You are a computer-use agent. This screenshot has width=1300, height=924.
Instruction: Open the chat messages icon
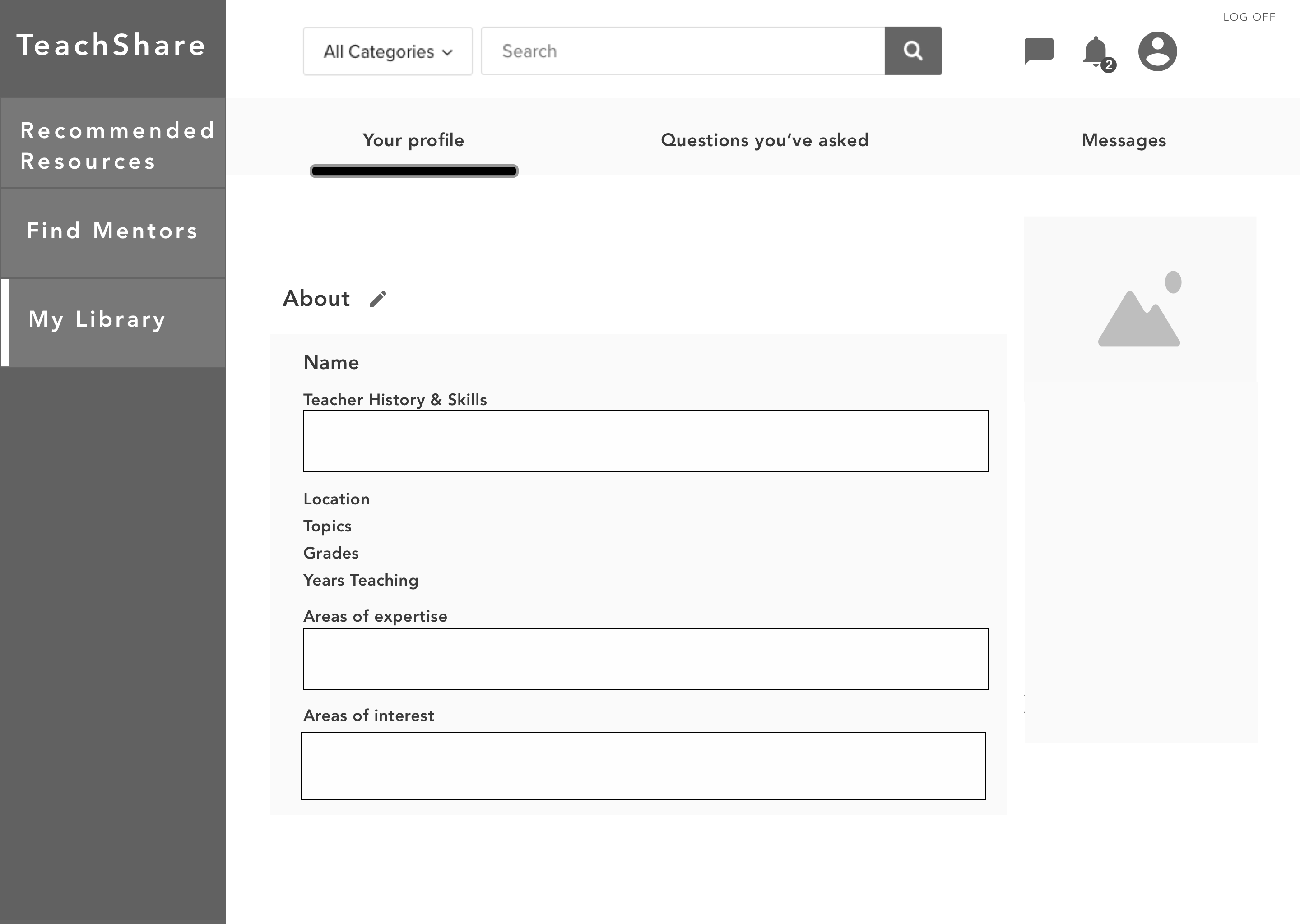tap(1038, 51)
